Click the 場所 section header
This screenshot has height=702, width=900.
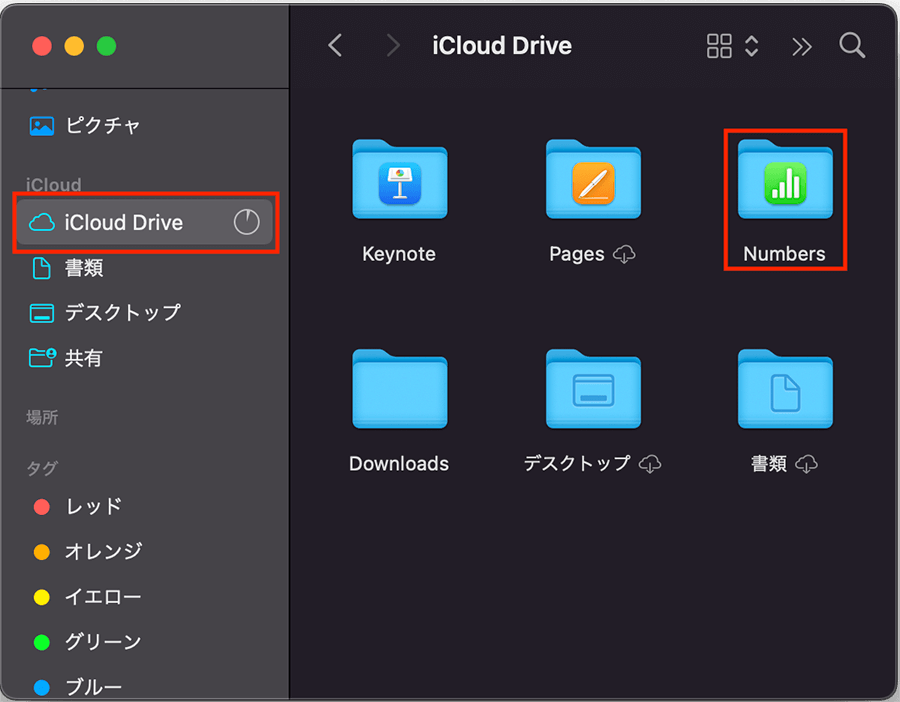point(42,417)
